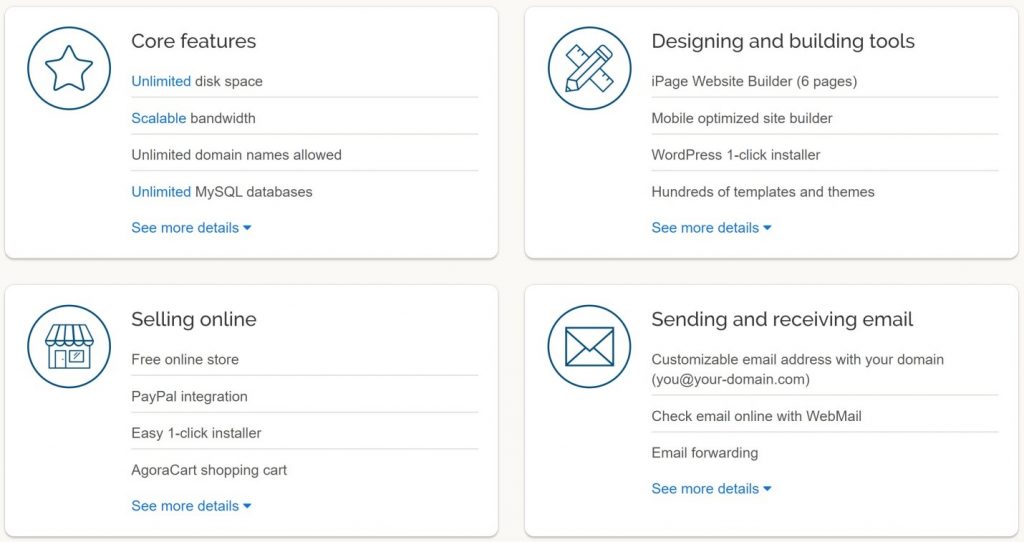Select the Selling online heading
This screenshot has height=542, width=1024.
pos(193,319)
